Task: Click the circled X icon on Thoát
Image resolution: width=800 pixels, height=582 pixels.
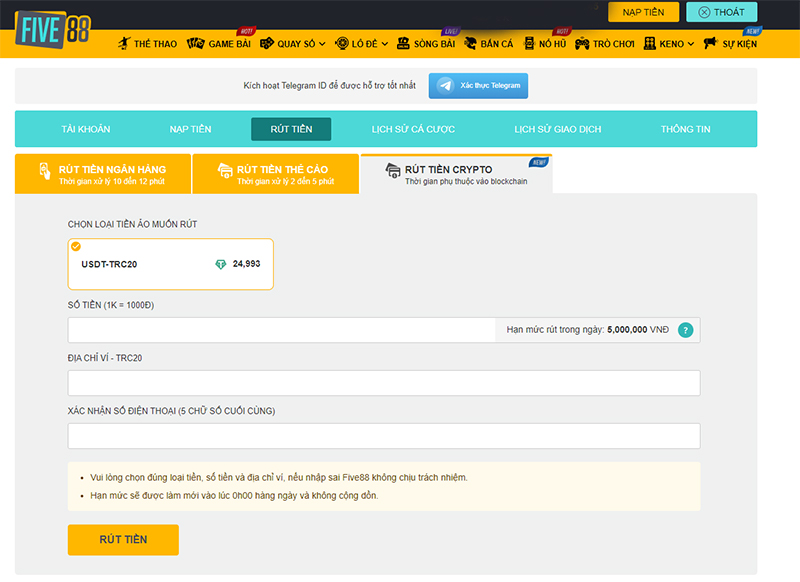Action: [704, 12]
